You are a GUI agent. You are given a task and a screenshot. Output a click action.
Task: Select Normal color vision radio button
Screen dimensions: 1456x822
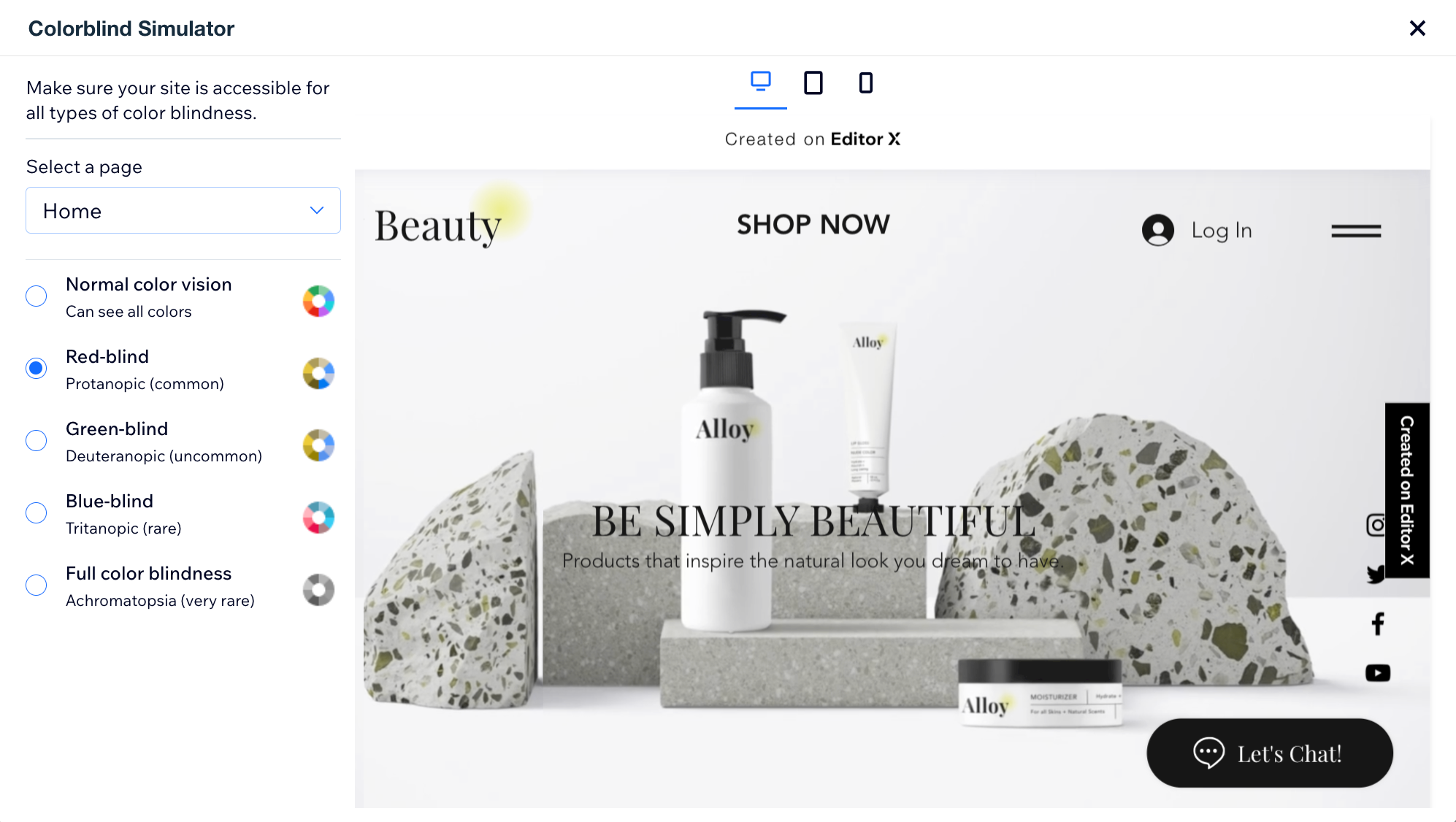(34, 296)
